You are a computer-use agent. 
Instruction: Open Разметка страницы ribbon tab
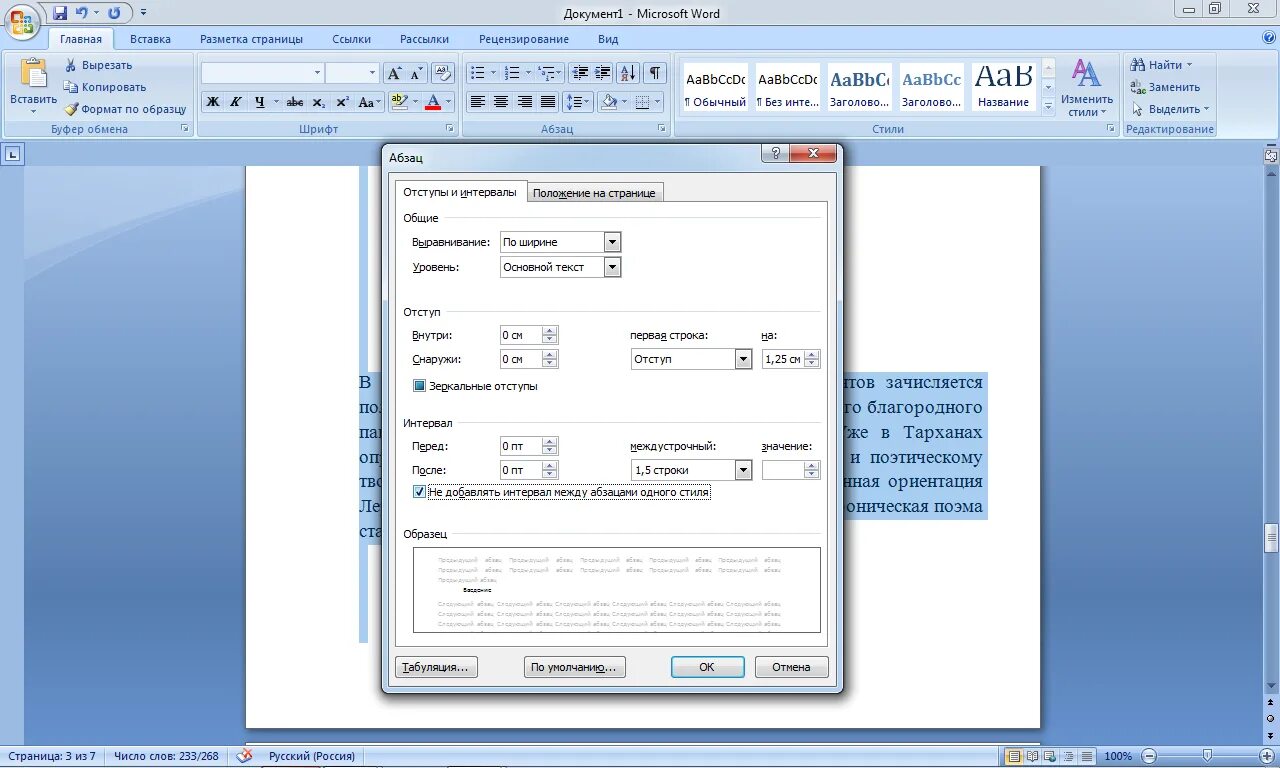tap(251, 39)
